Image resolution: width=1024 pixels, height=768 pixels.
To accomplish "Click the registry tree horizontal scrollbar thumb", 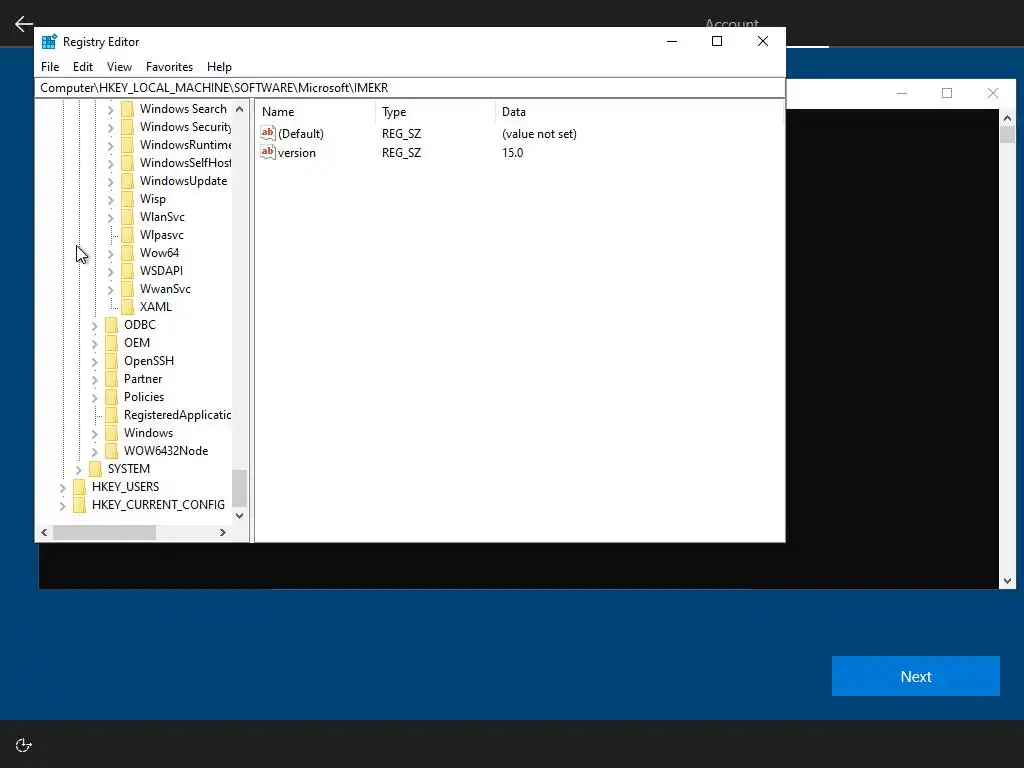I will click(104, 532).
